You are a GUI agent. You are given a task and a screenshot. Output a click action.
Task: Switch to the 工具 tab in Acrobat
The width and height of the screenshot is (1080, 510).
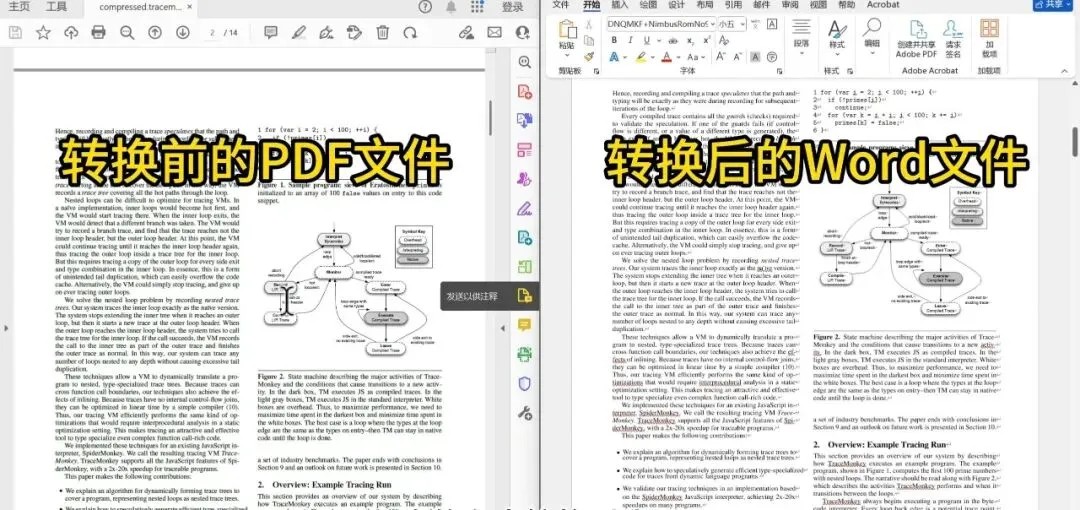tap(56, 7)
